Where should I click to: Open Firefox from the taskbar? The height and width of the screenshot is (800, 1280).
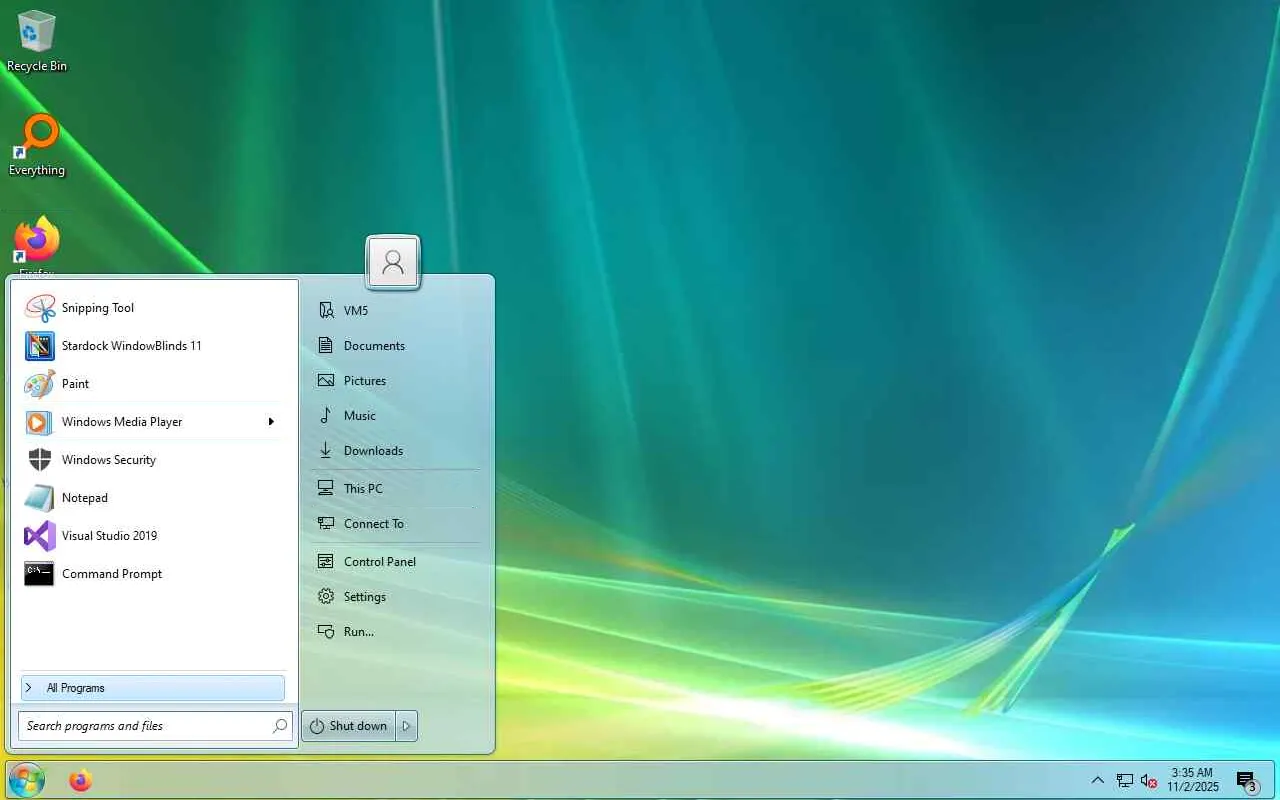81,780
